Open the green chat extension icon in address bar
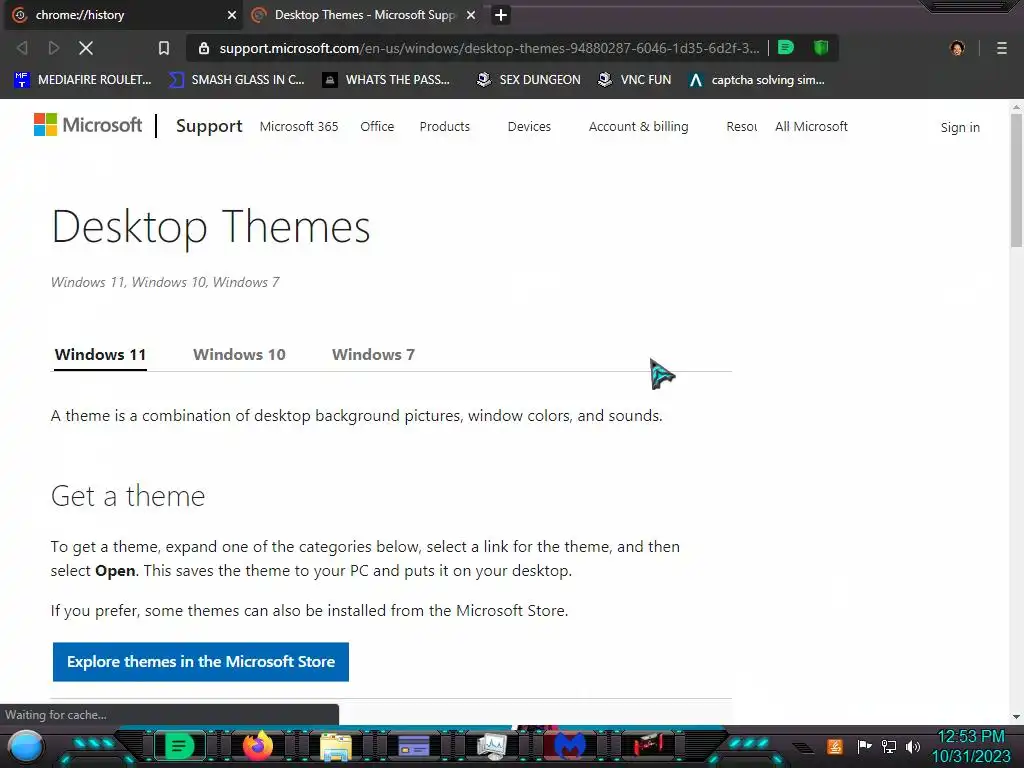Viewport: 1024px width, 768px height. point(786,47)
